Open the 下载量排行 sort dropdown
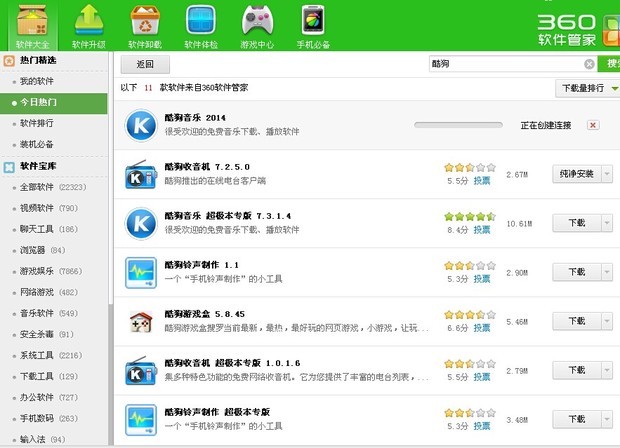This screenshot has height=448, width=620. tap(588, 88)
